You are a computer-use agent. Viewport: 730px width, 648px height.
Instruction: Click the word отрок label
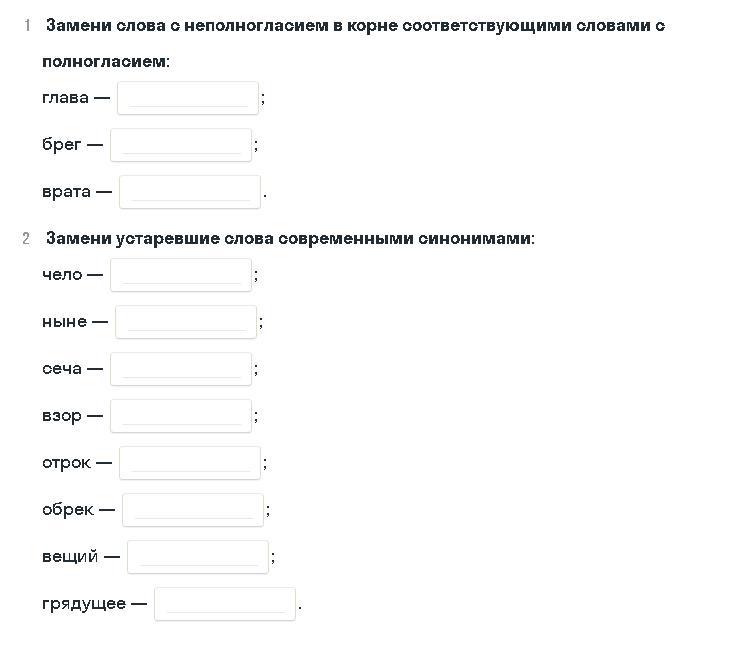pyautogui.click(x=66, y=463)
